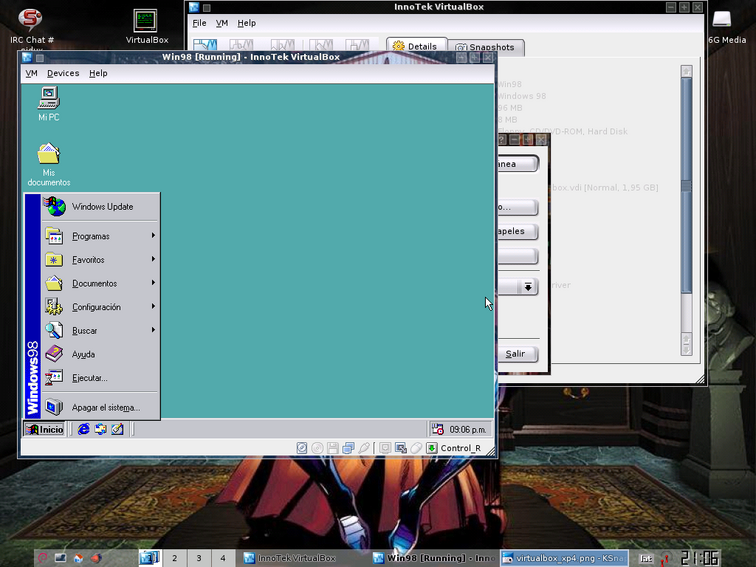Choose Ejecutar... in the Start menu

(x=101, y=378)
